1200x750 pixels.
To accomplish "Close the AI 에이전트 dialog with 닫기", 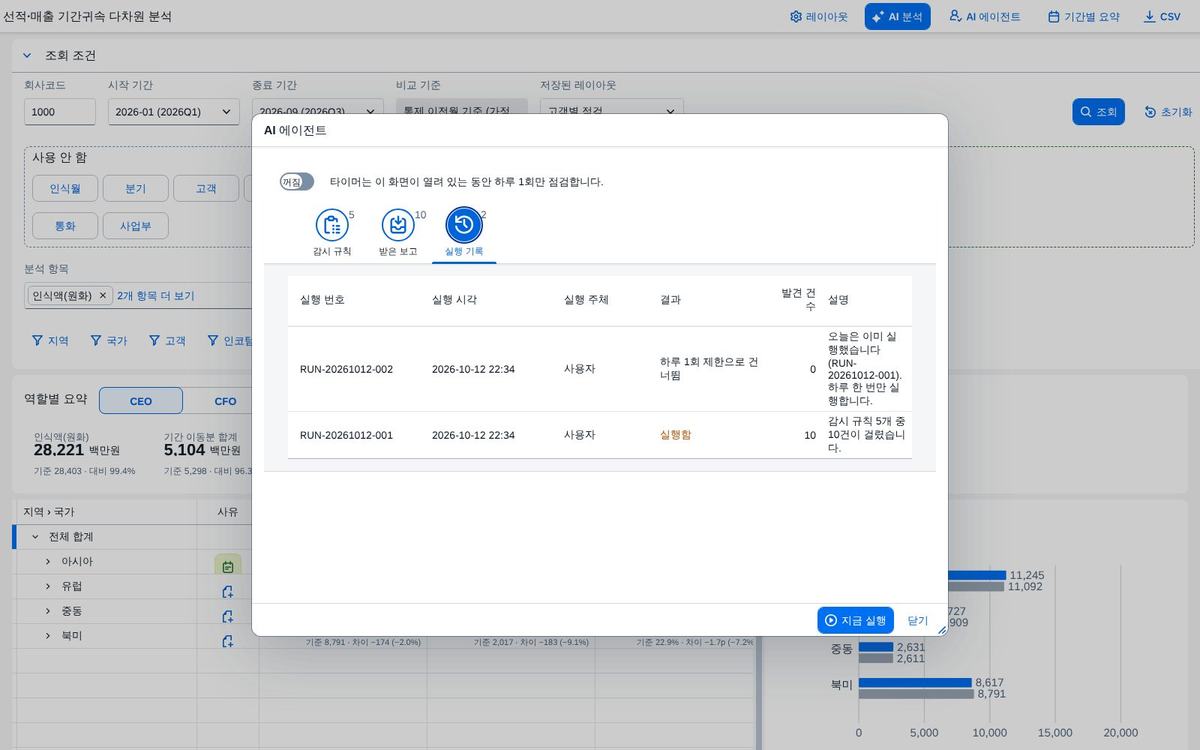I will [x=917, y=620].
